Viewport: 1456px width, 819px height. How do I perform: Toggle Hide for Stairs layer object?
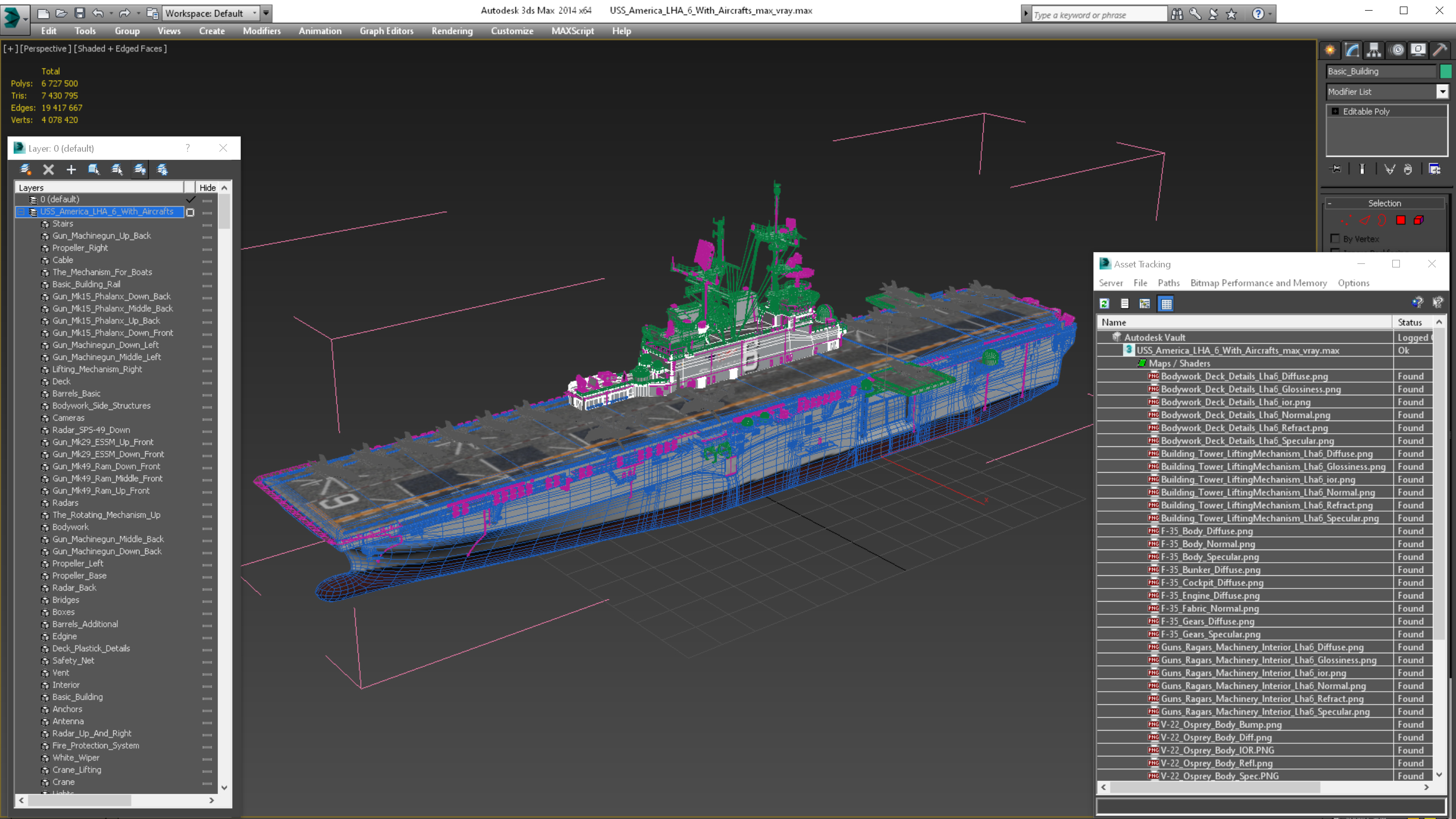tap(207, 224)
